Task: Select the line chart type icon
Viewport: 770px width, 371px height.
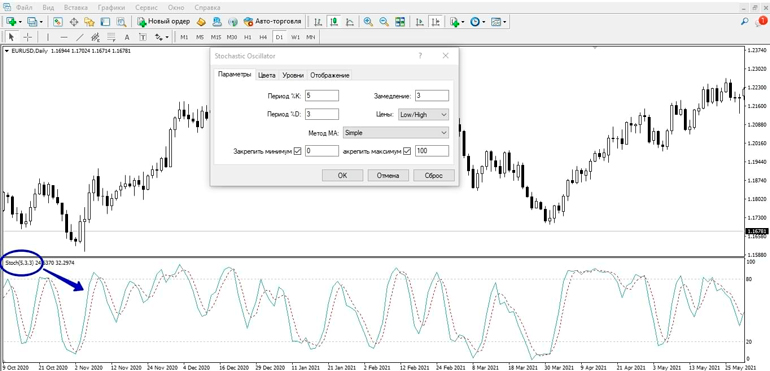Action: coord(350,22)
